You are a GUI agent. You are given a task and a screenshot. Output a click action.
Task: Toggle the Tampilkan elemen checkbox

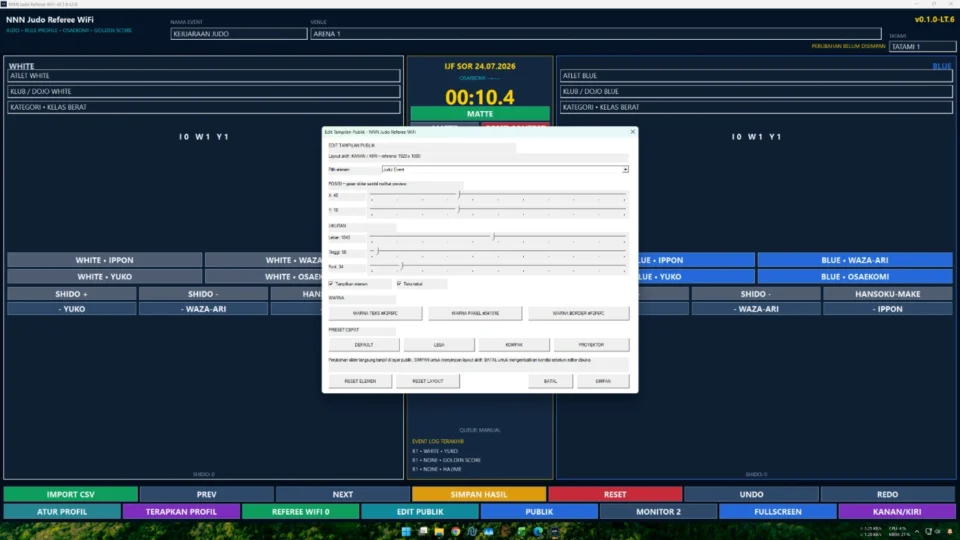click(x=331, y=284)
